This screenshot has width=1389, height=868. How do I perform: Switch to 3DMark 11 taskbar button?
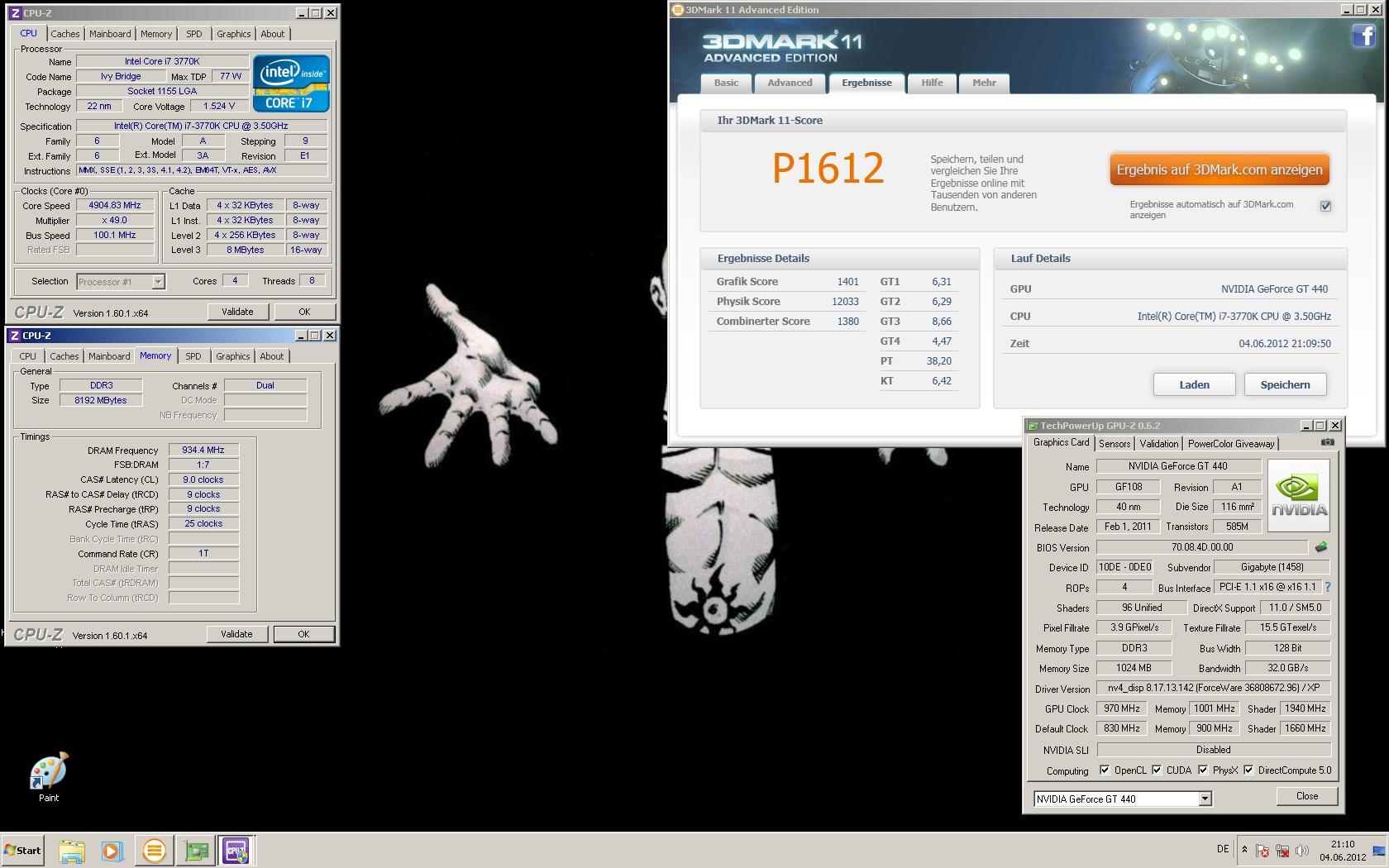coord(154,851)
